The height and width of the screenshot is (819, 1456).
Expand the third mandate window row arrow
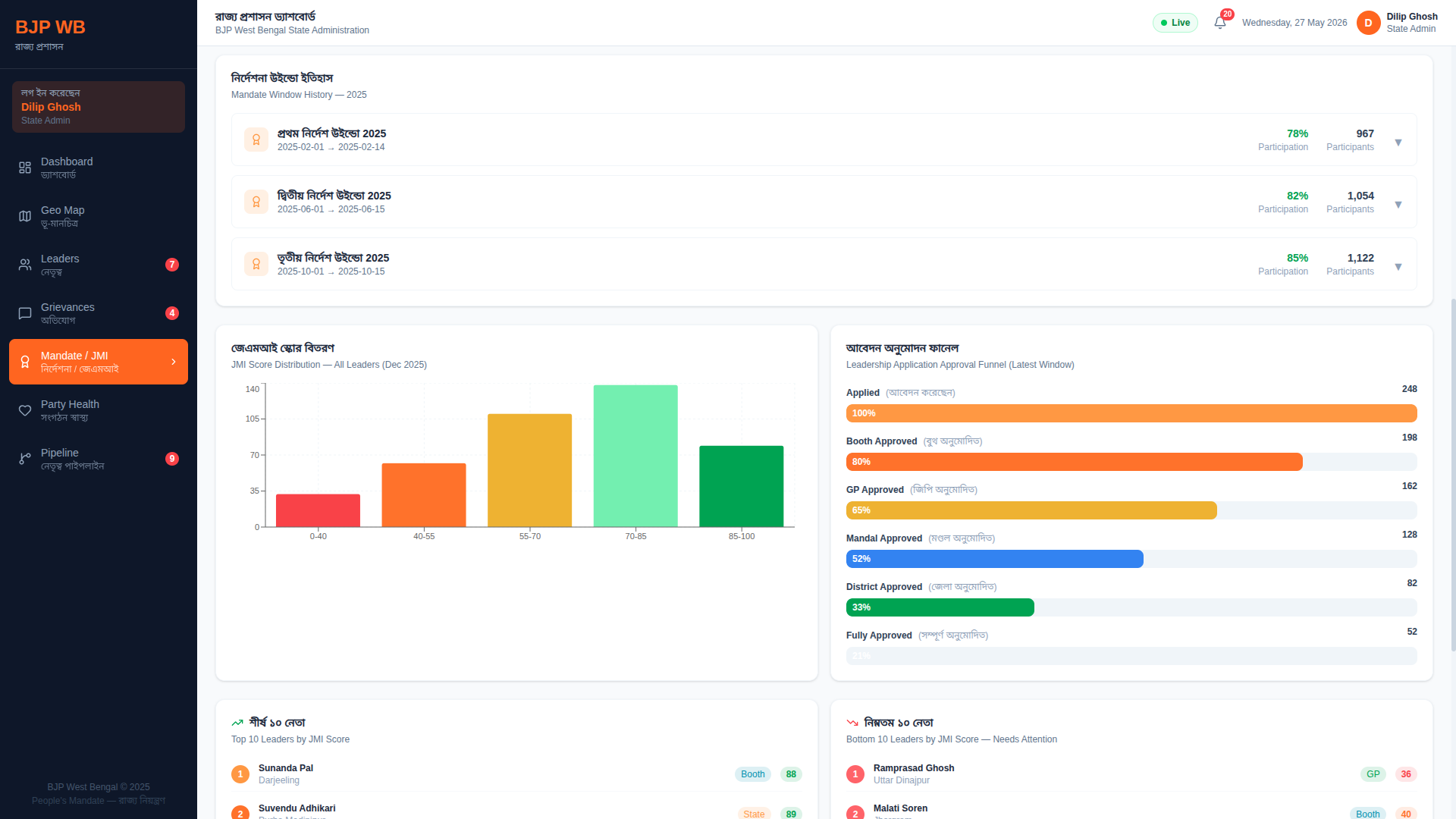(x=1398, y=267)
